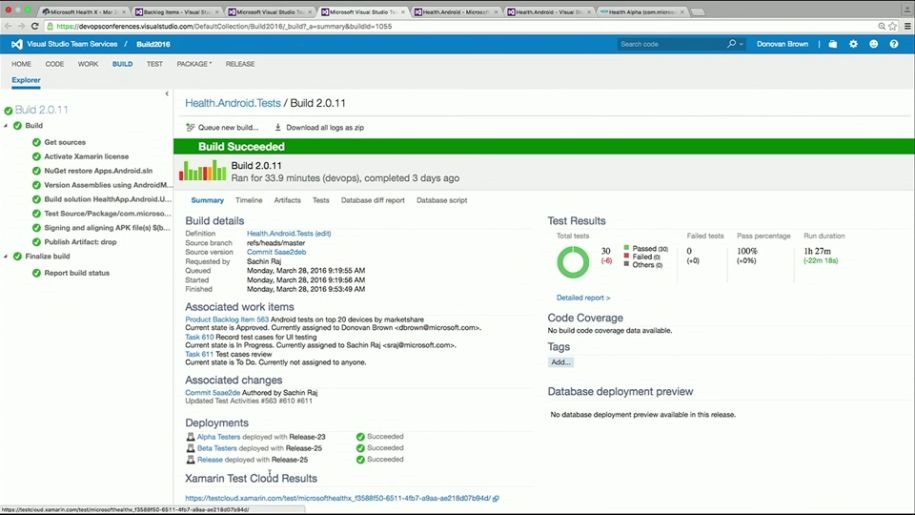Click green check next to Get sources
The height and width of the screenshot is (515, 915).
coord(36,142)
